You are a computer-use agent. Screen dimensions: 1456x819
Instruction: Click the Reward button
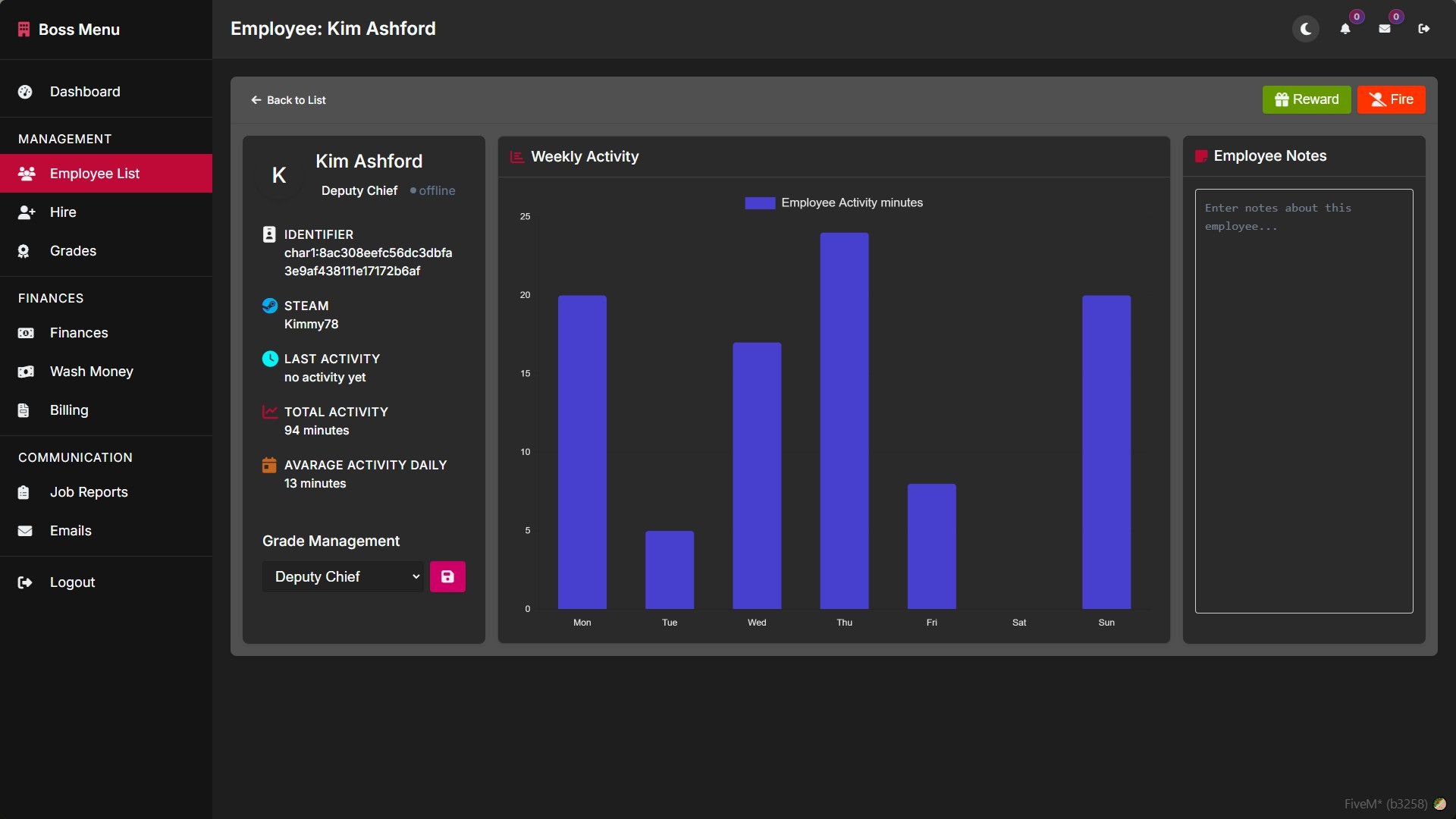click(x=1307, y=99)
